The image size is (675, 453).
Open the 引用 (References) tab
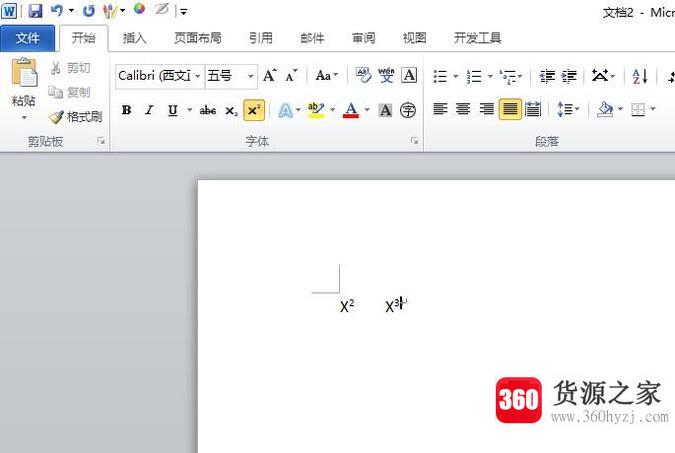pos(261,38)
